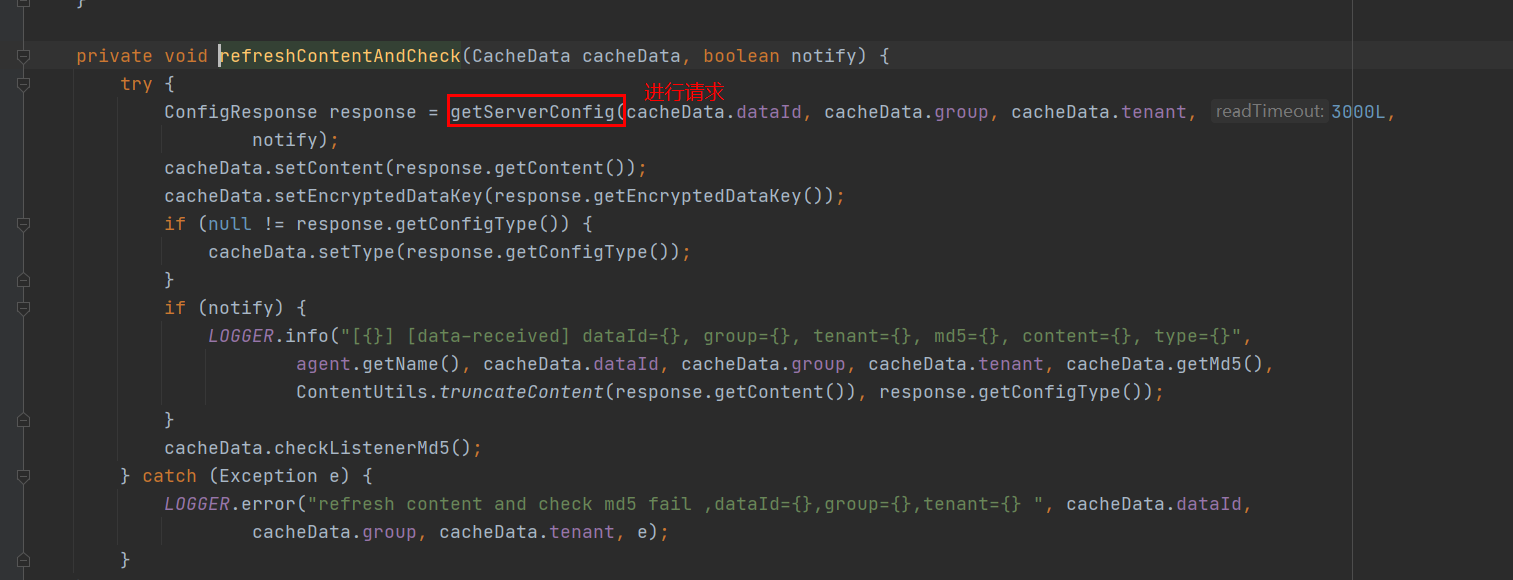Click the getName method call
This screenshot has width=1513, height=580.
click(400, 364)
